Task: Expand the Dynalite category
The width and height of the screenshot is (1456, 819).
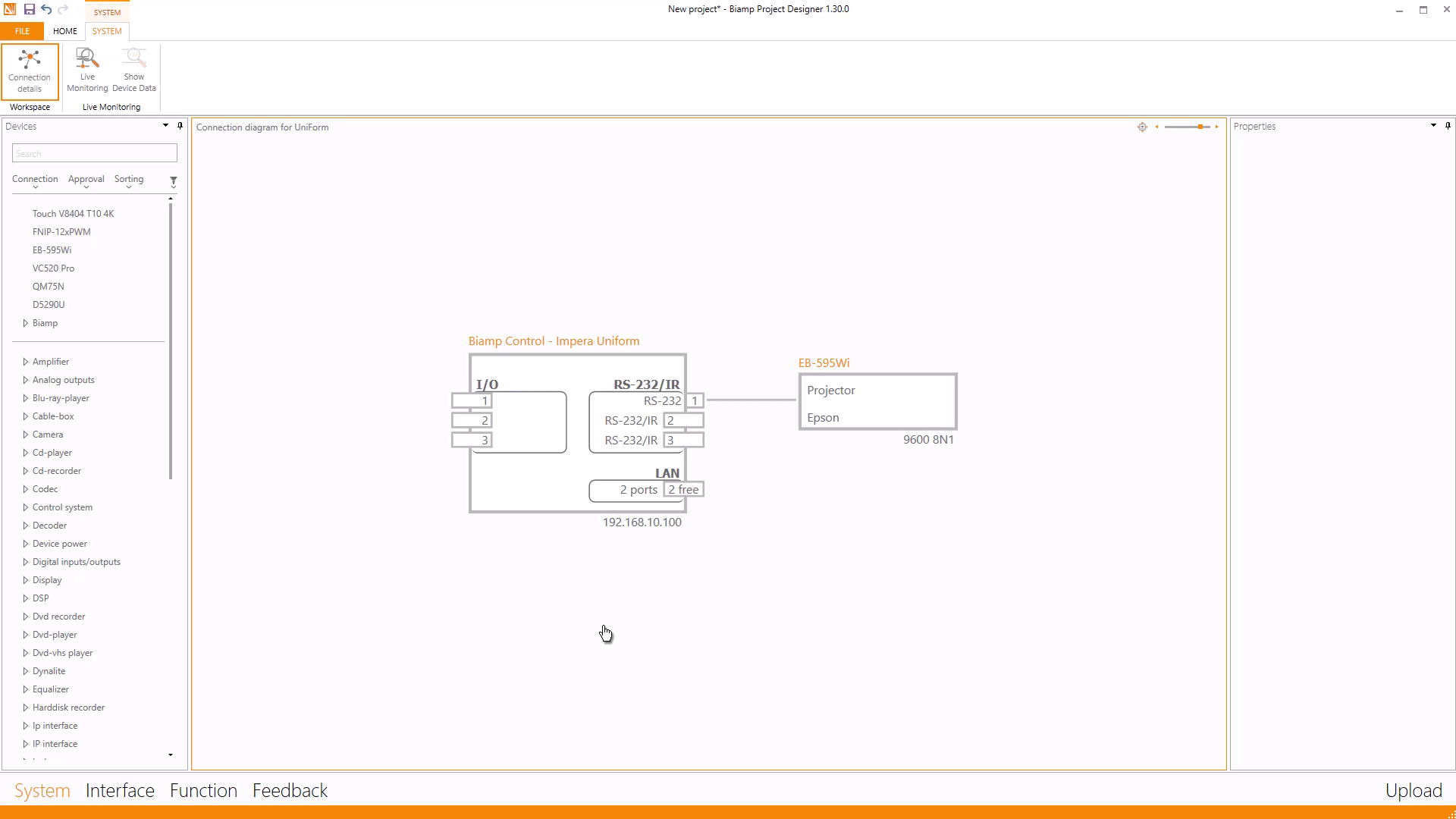Action: tap(26, 671)
